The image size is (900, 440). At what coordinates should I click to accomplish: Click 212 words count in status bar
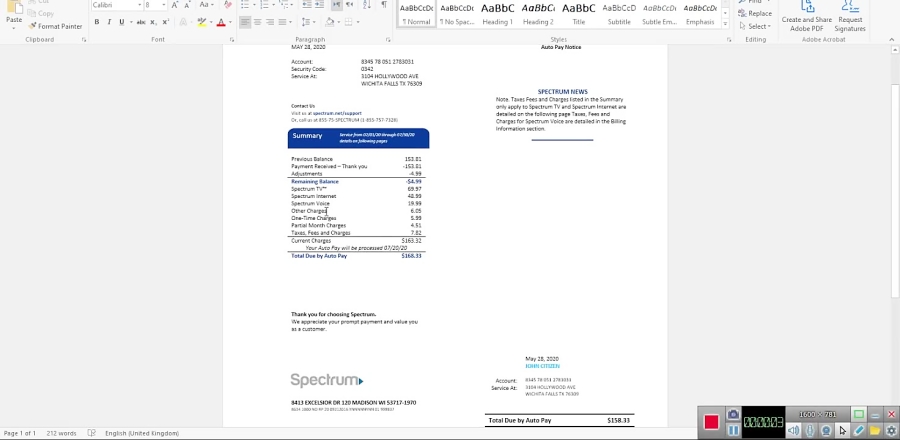tap(61, 433)
